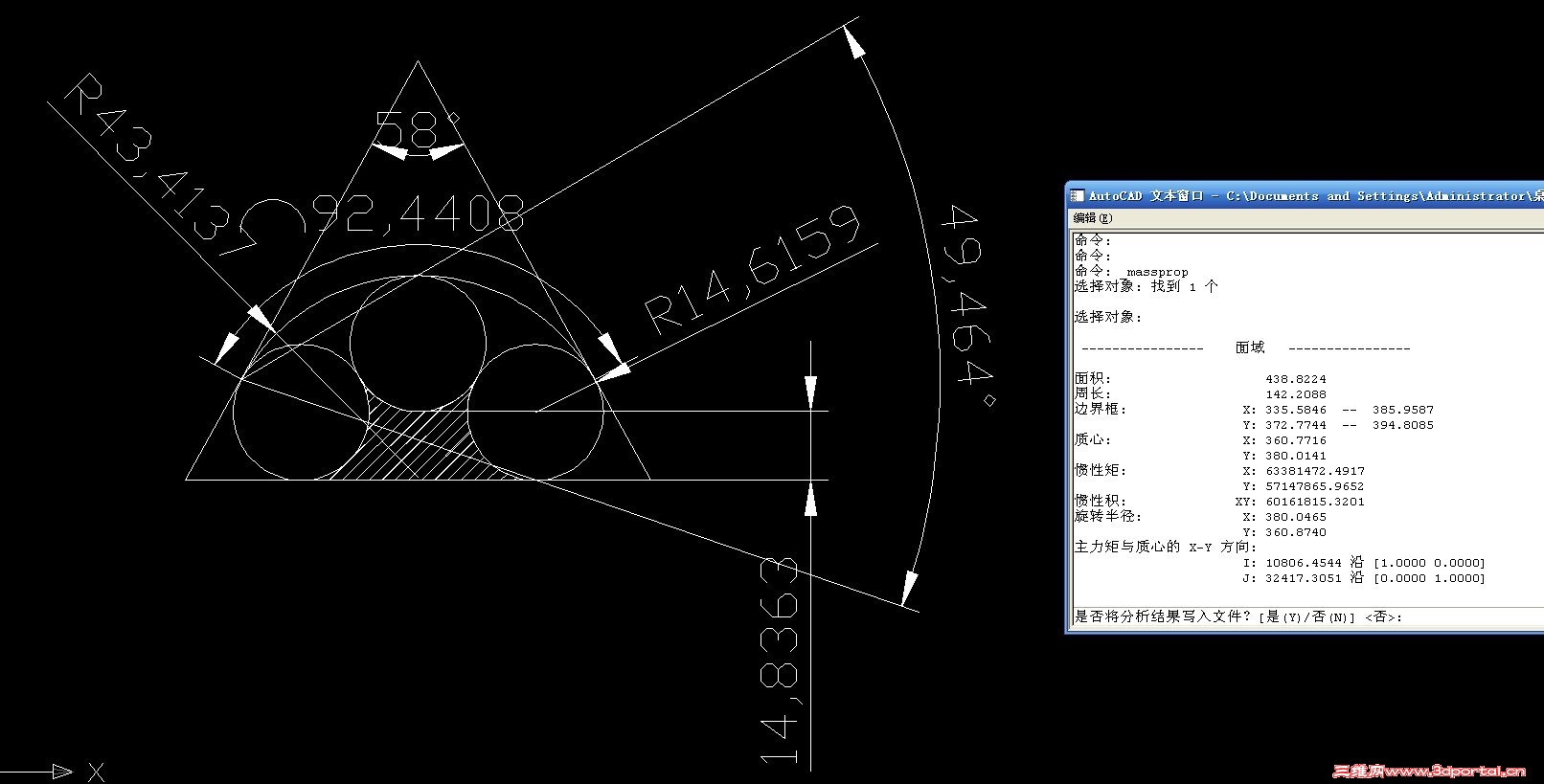Click bounding box value 372.7744
The image size is (1544, 784).
pos(1296,425)
